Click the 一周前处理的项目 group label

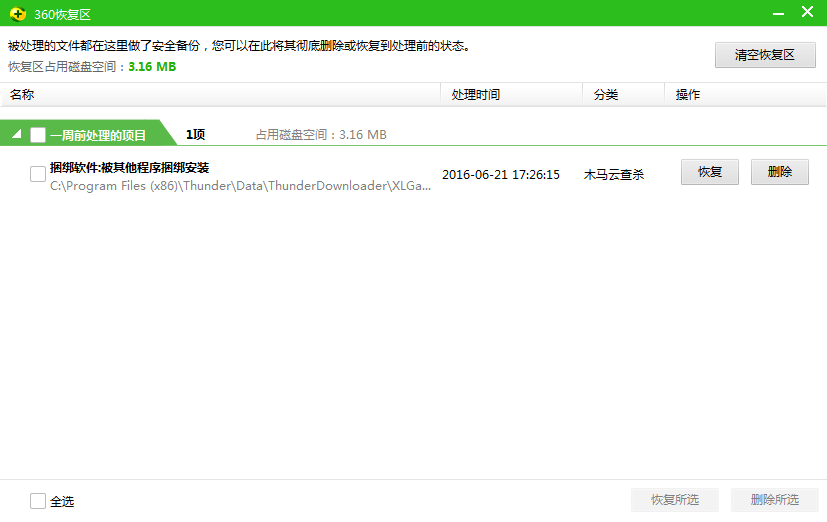(x=98, y=136)
